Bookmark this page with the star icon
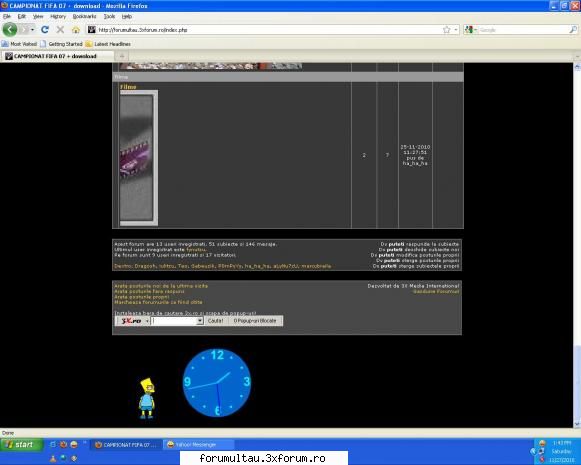 pyautogui.click(x=446, y=30)
